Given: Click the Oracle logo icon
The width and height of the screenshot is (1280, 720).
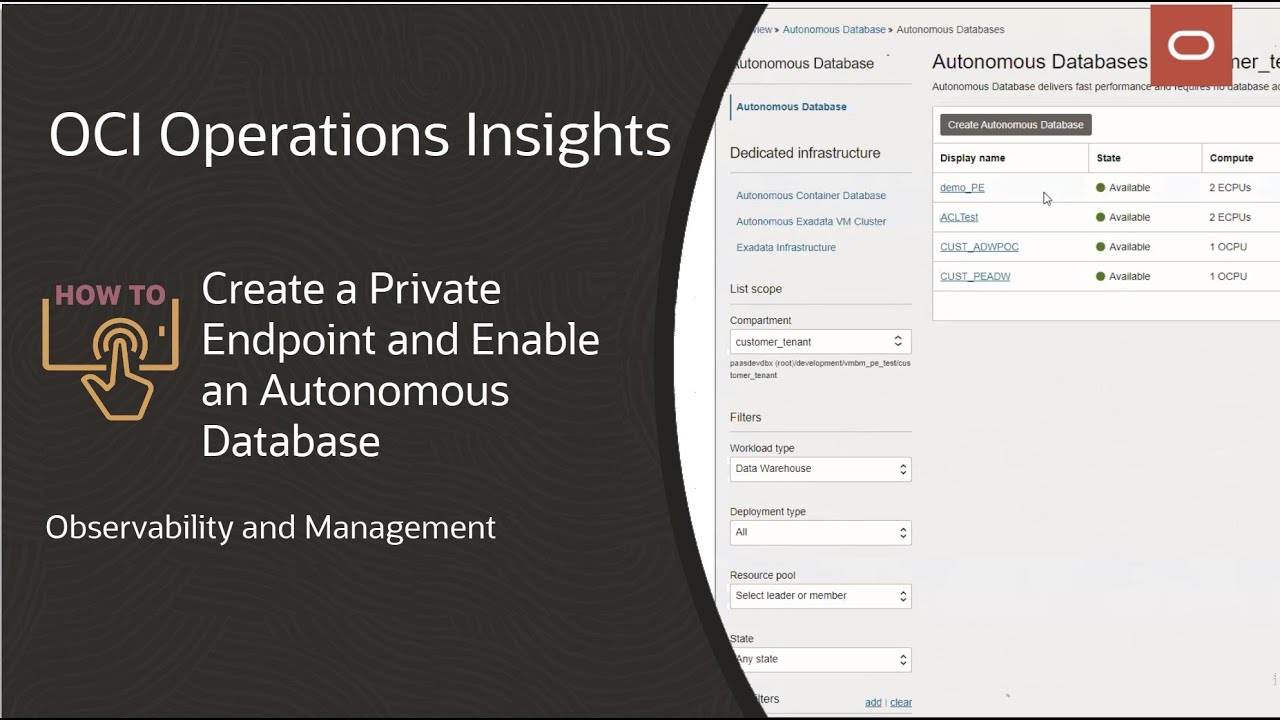Looking at the screenshot, I should tap(1191, 45).
